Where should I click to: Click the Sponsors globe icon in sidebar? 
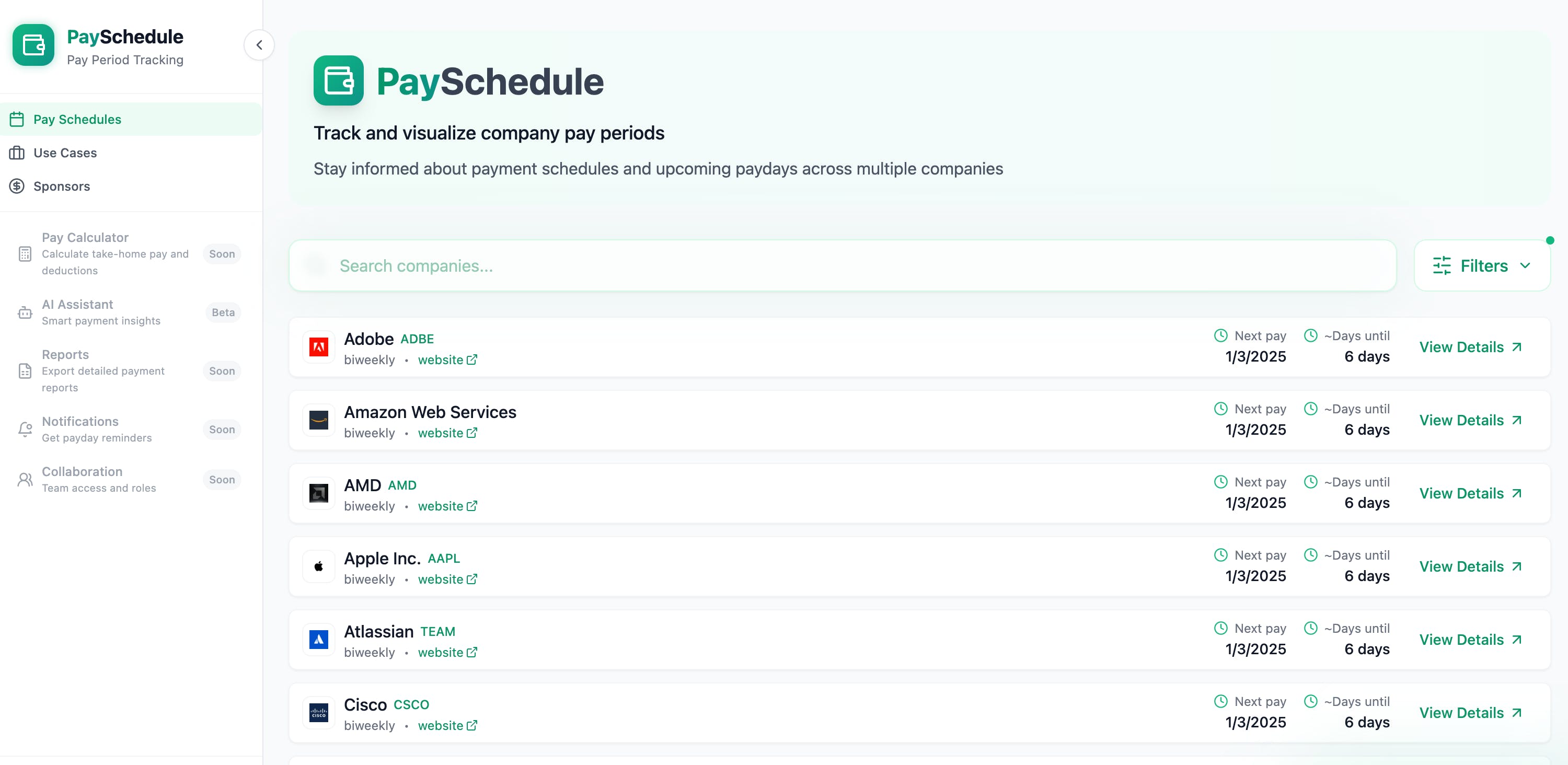click(17, 185)
